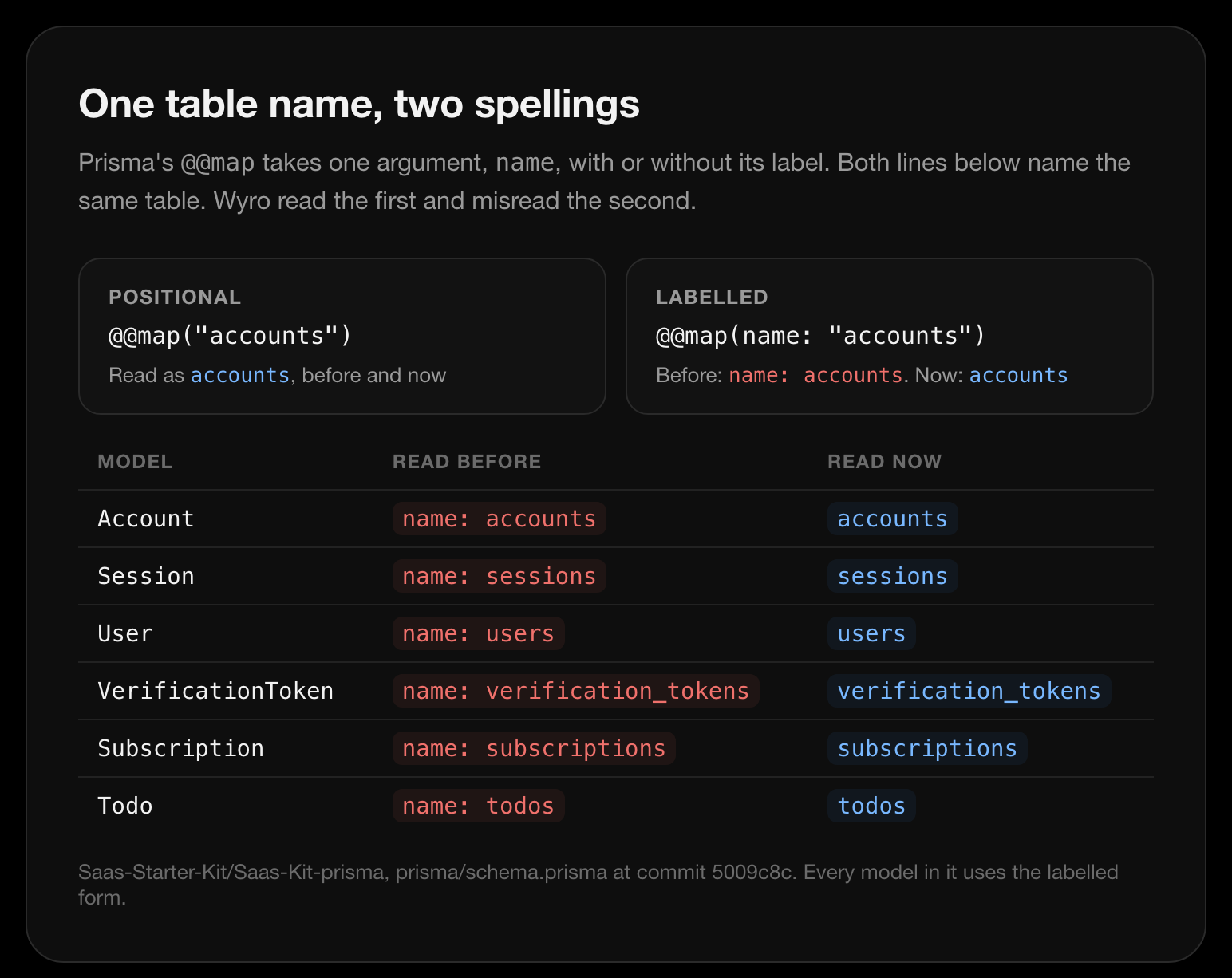Click the "READ NOW" column header

click(x=884, y=462)
